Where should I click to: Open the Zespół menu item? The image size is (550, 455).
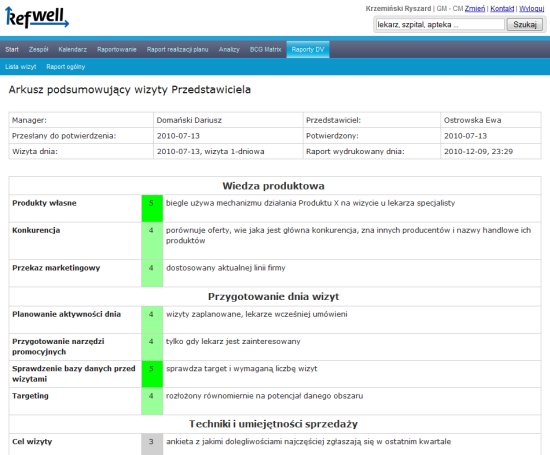pyautogui.click(x=39, y=49)
